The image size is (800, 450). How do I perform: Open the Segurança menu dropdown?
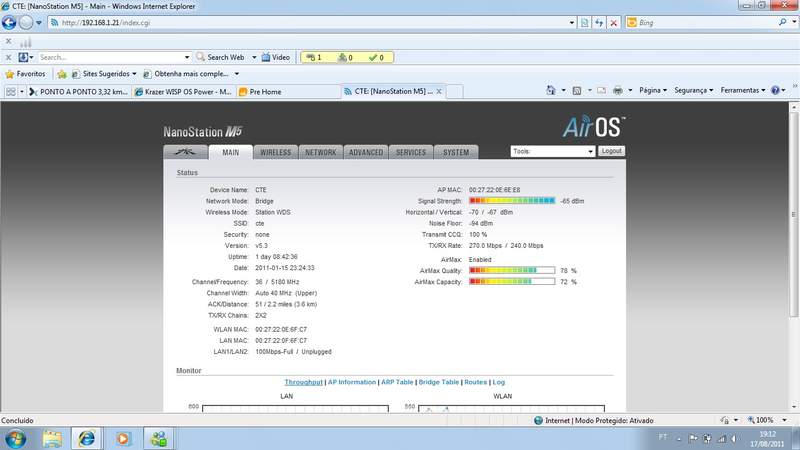point(693,90)
